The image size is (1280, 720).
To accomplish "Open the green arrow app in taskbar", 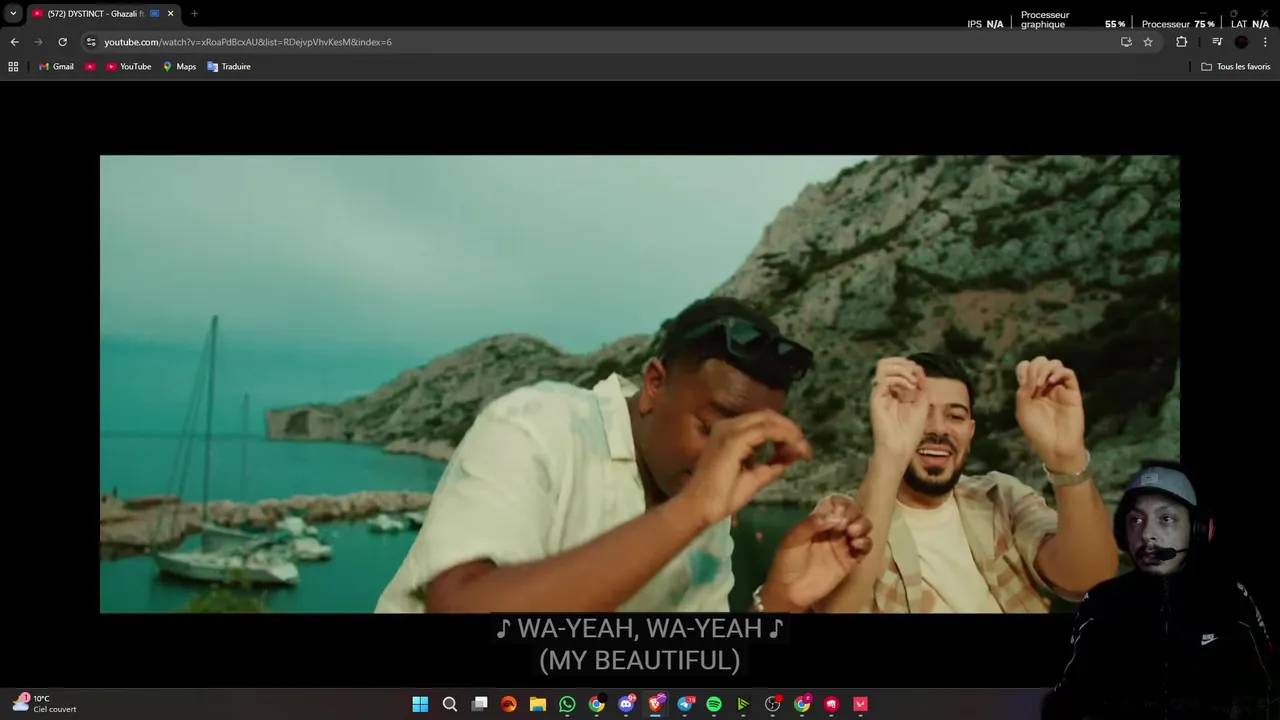I will point(743,704).
